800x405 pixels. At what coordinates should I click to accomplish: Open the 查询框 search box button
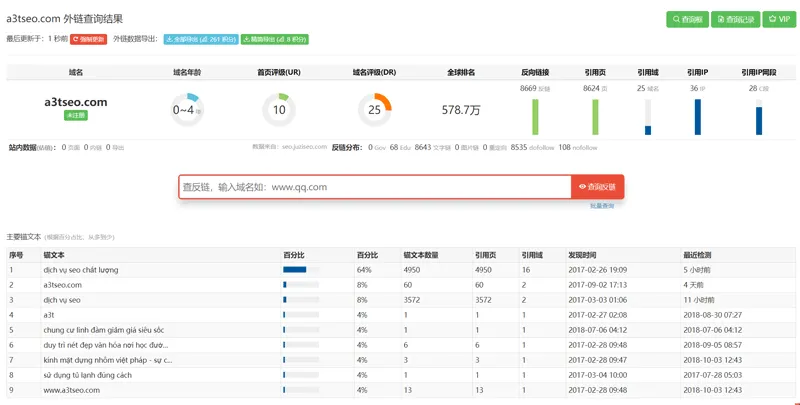tap(687, 19)
